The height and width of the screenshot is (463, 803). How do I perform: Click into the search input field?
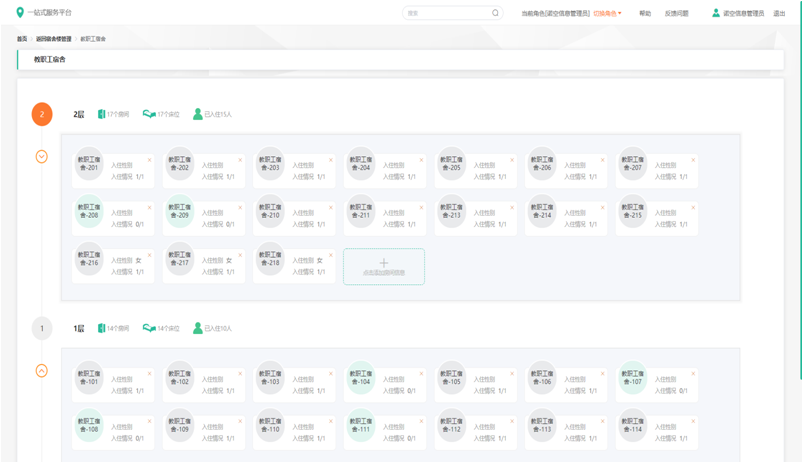445,13
